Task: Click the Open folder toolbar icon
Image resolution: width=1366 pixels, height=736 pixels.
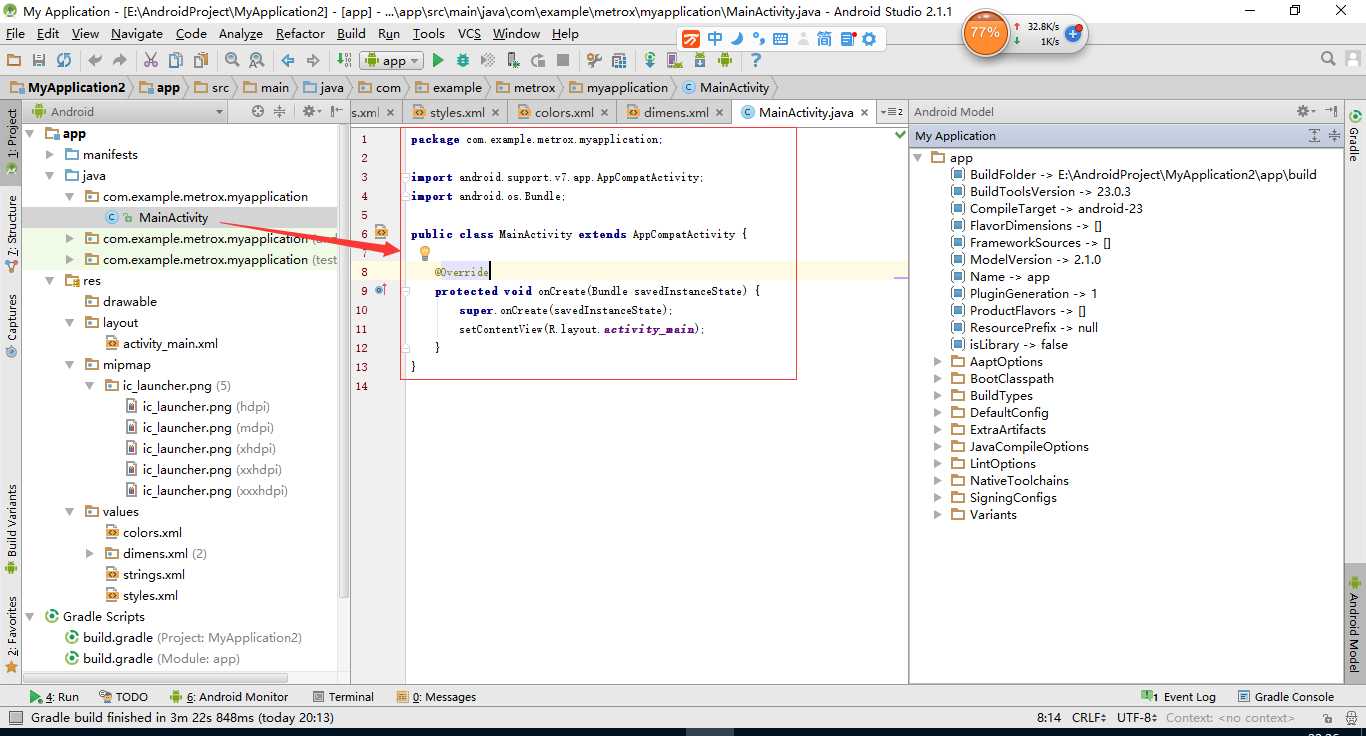Action: (x=13, y=61)
